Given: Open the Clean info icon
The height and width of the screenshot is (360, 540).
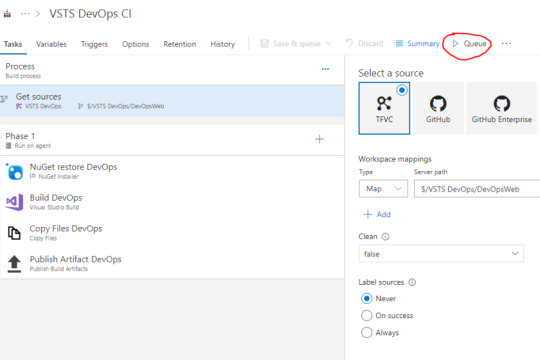Looking at the screenshot, I should pyautogui.click(x=386, y=237).
